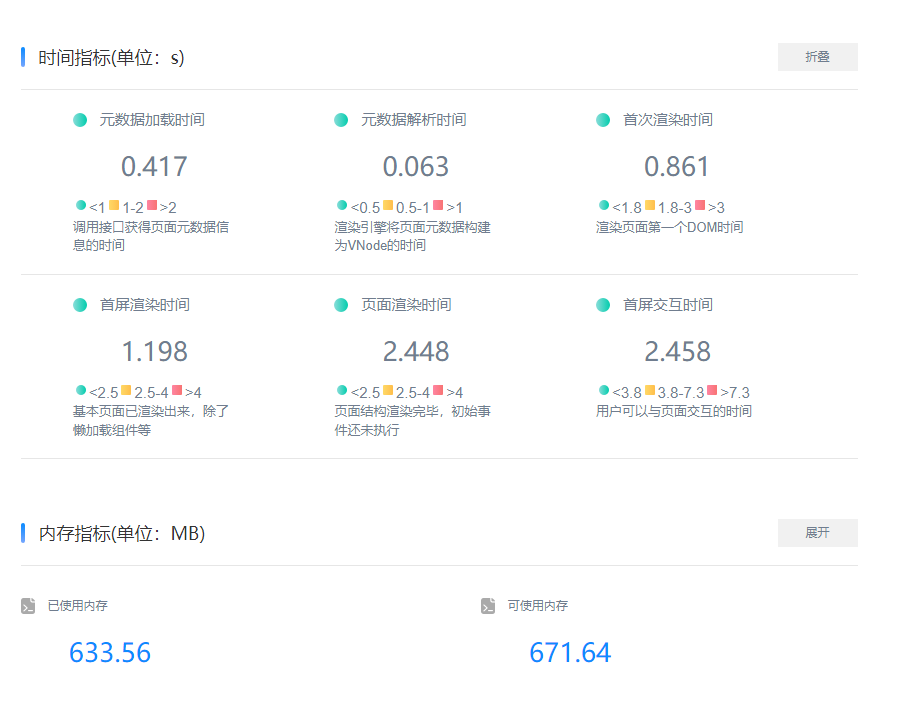
Task: Click the 内存指标(单位：MB) section heading
Action: (122, 533)
